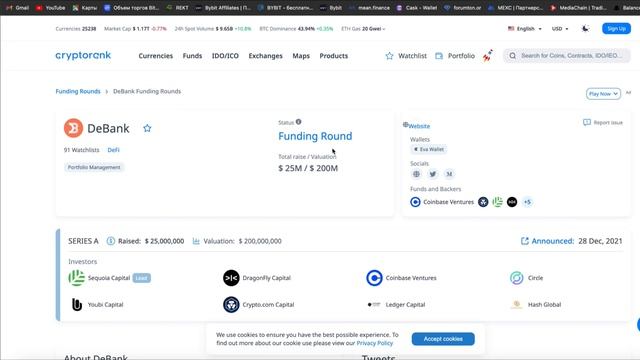Click the Youbi Capital logo icon
Viewport: 640px width, 360px height.
pos(77,304)
